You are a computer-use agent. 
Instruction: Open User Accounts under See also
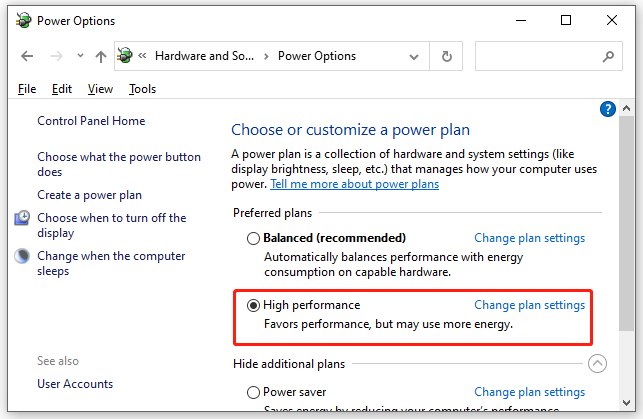[x=75, y=384]
